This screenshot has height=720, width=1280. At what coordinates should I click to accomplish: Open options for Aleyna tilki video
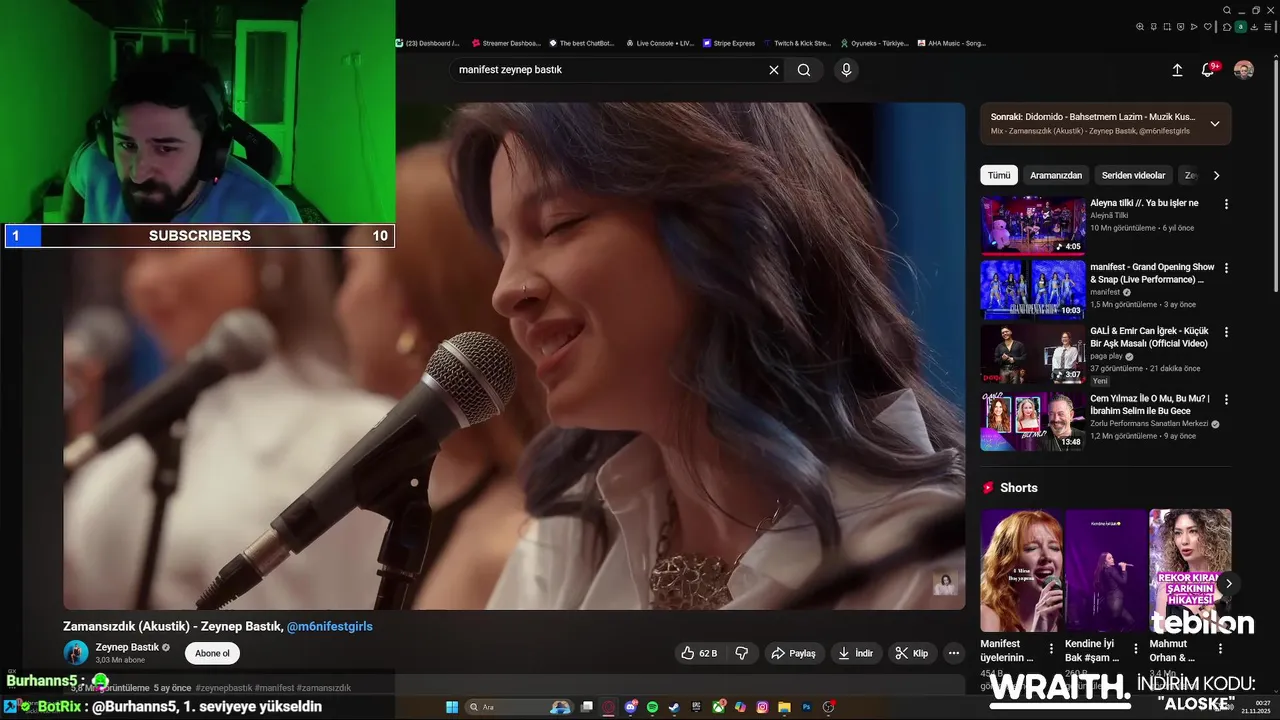pos(1226,204)
